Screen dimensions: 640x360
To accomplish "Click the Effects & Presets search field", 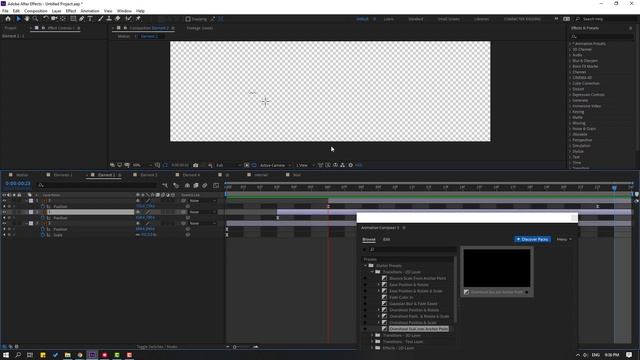I will (x=602, y=37).
